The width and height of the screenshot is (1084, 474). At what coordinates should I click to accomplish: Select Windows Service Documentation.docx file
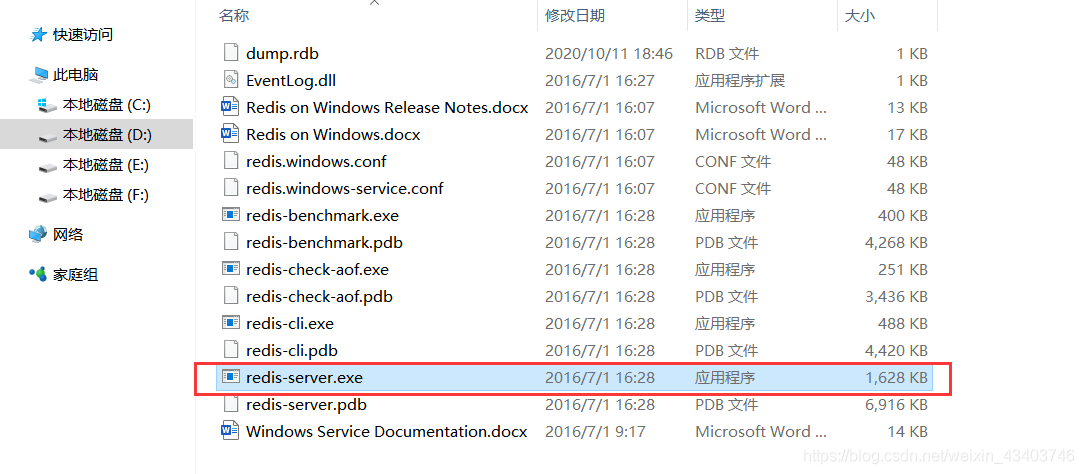click(x=386, y=431)
